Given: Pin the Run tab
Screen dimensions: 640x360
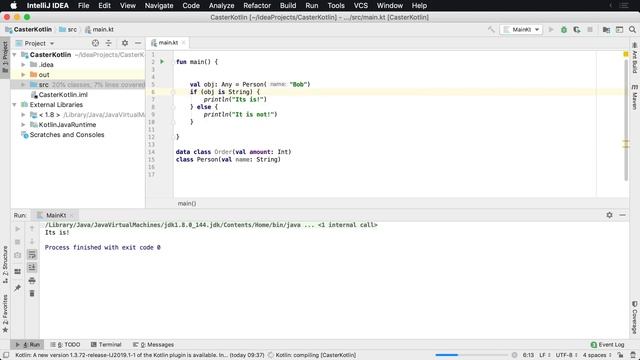Looking at the screenshot, I should (x=18, y=288).
